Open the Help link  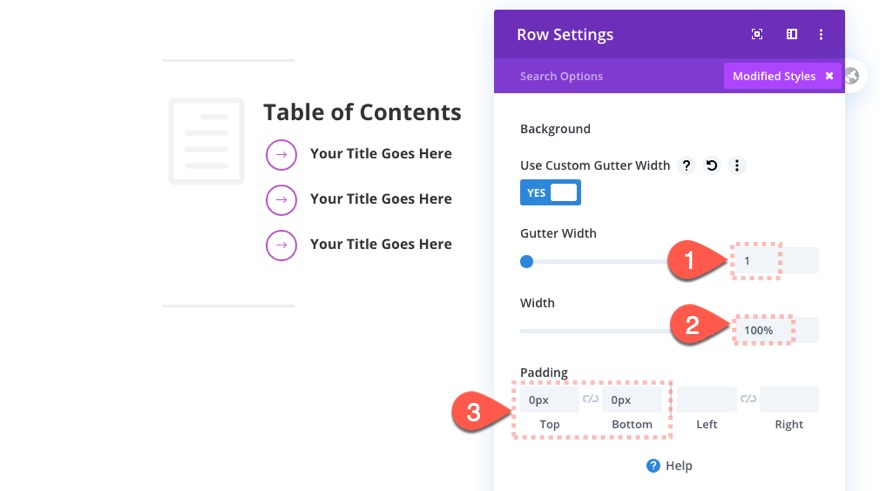669,465
